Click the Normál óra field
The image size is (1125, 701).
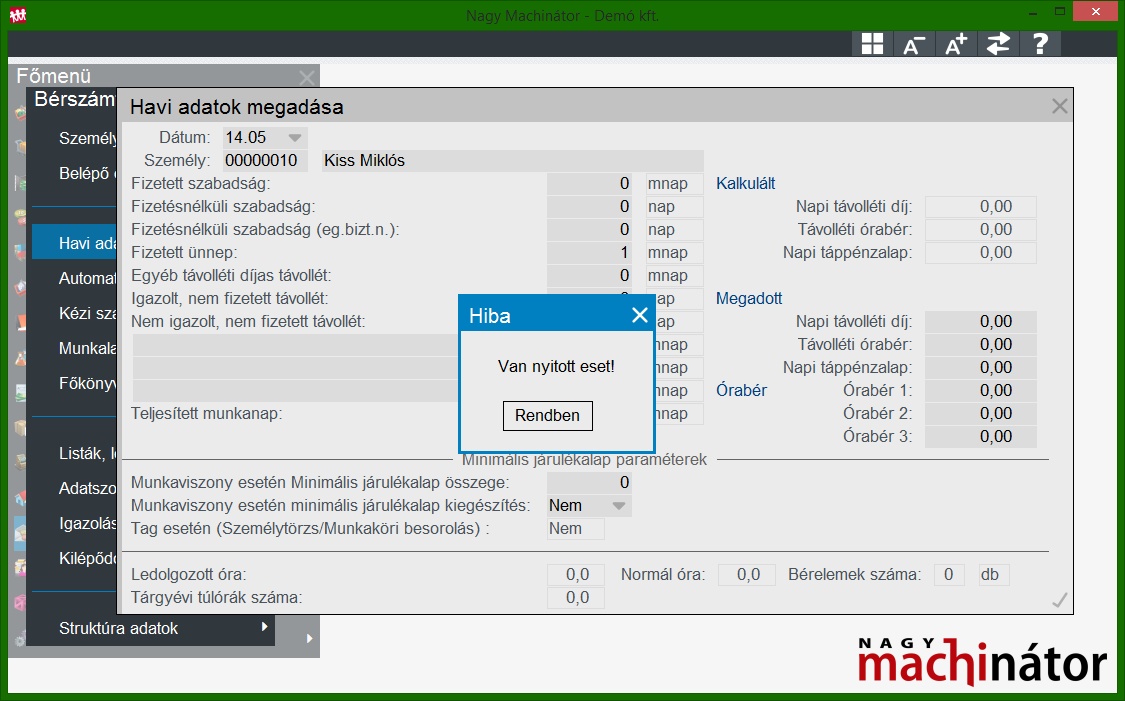click(x=746, y=575)
